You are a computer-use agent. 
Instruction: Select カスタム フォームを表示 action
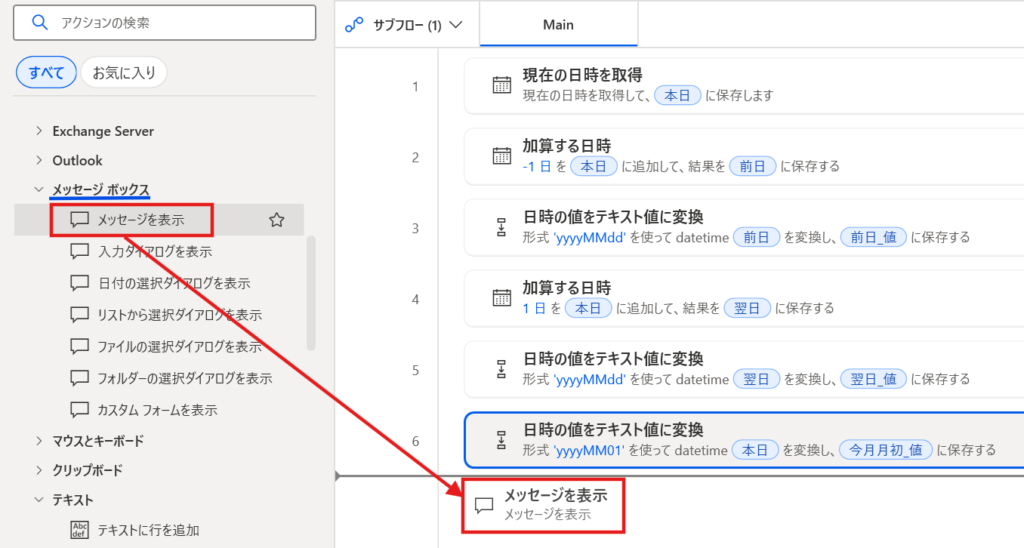click(x=157, y=410)
